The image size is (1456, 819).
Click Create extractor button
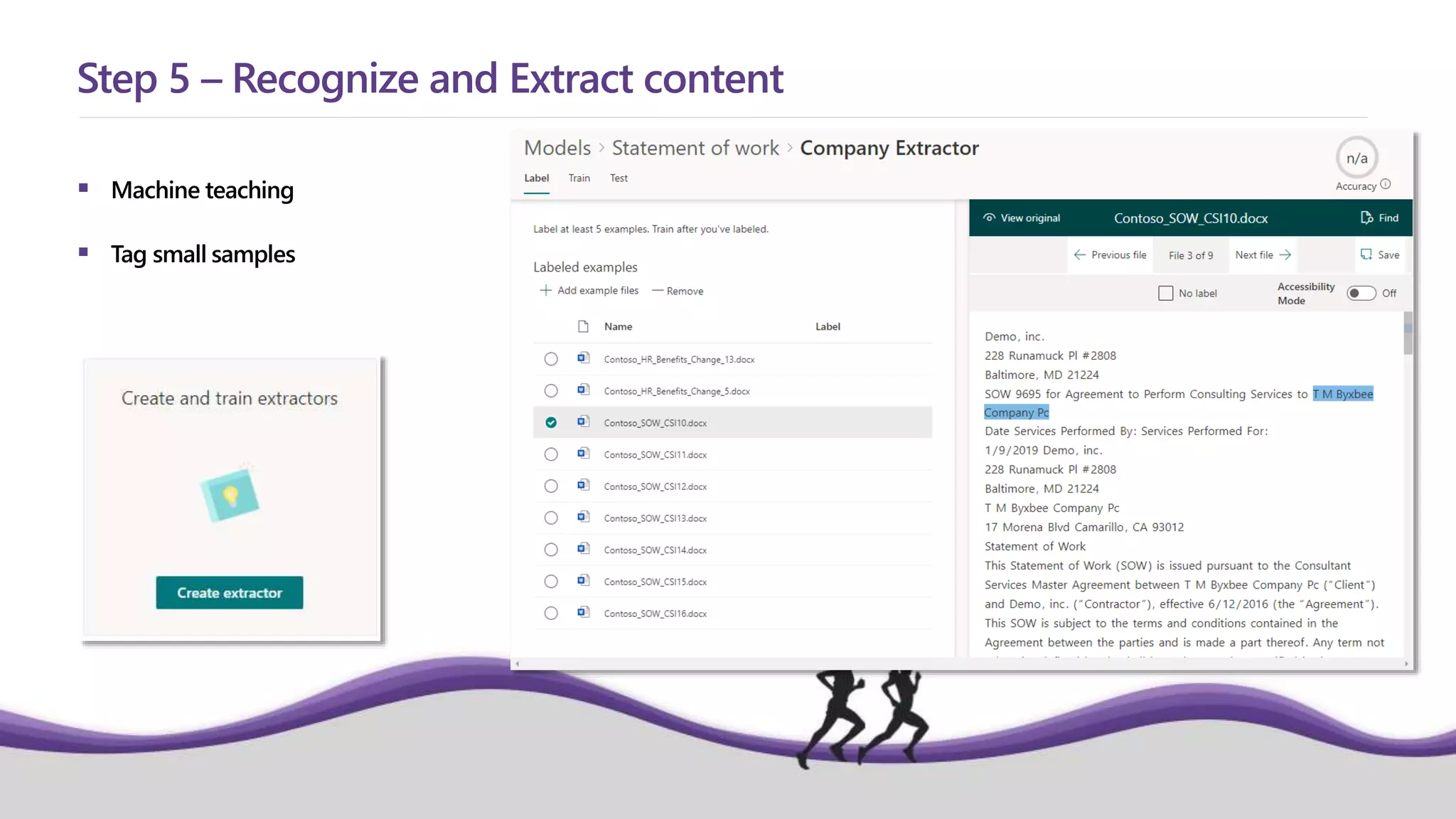click(230, 592)
